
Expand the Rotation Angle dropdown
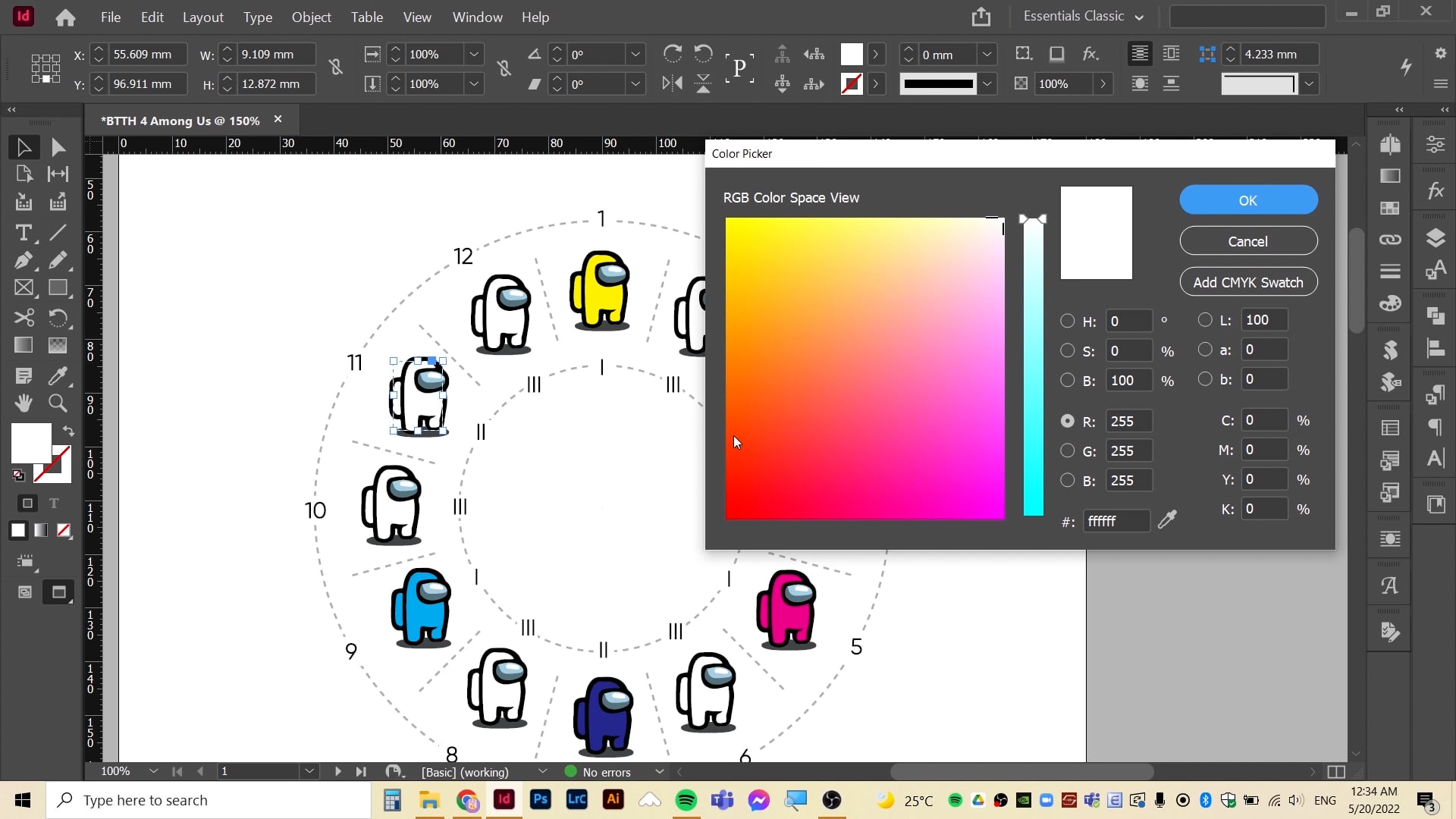pyautogui.click(x=635, y=55)
